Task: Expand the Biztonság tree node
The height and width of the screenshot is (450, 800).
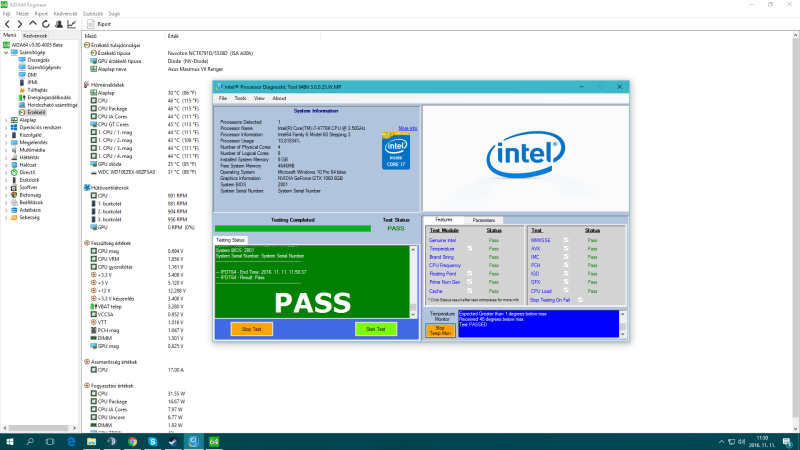Action: [x=6, y=195]
